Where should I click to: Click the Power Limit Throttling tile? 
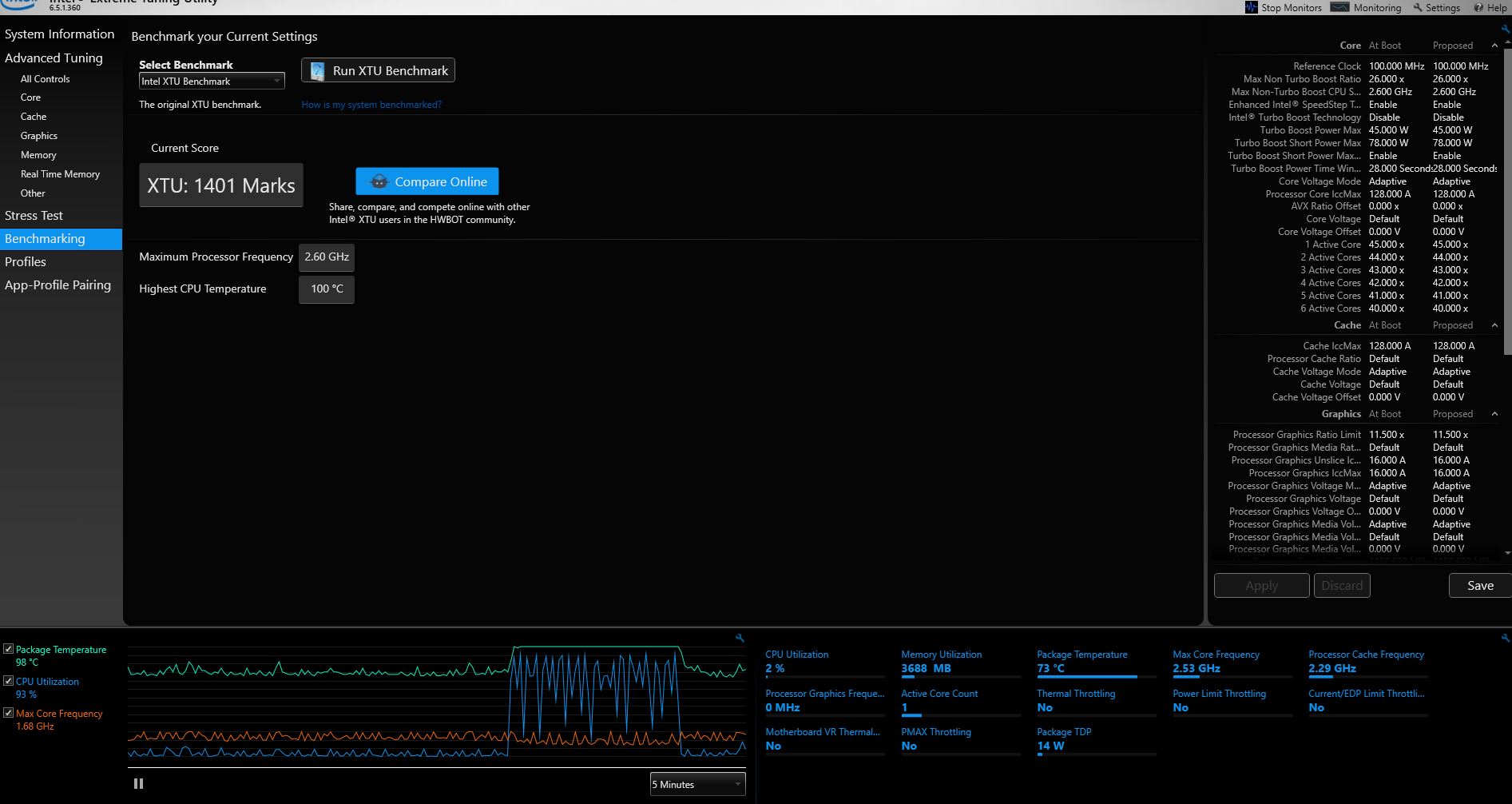click(1232, 702)
